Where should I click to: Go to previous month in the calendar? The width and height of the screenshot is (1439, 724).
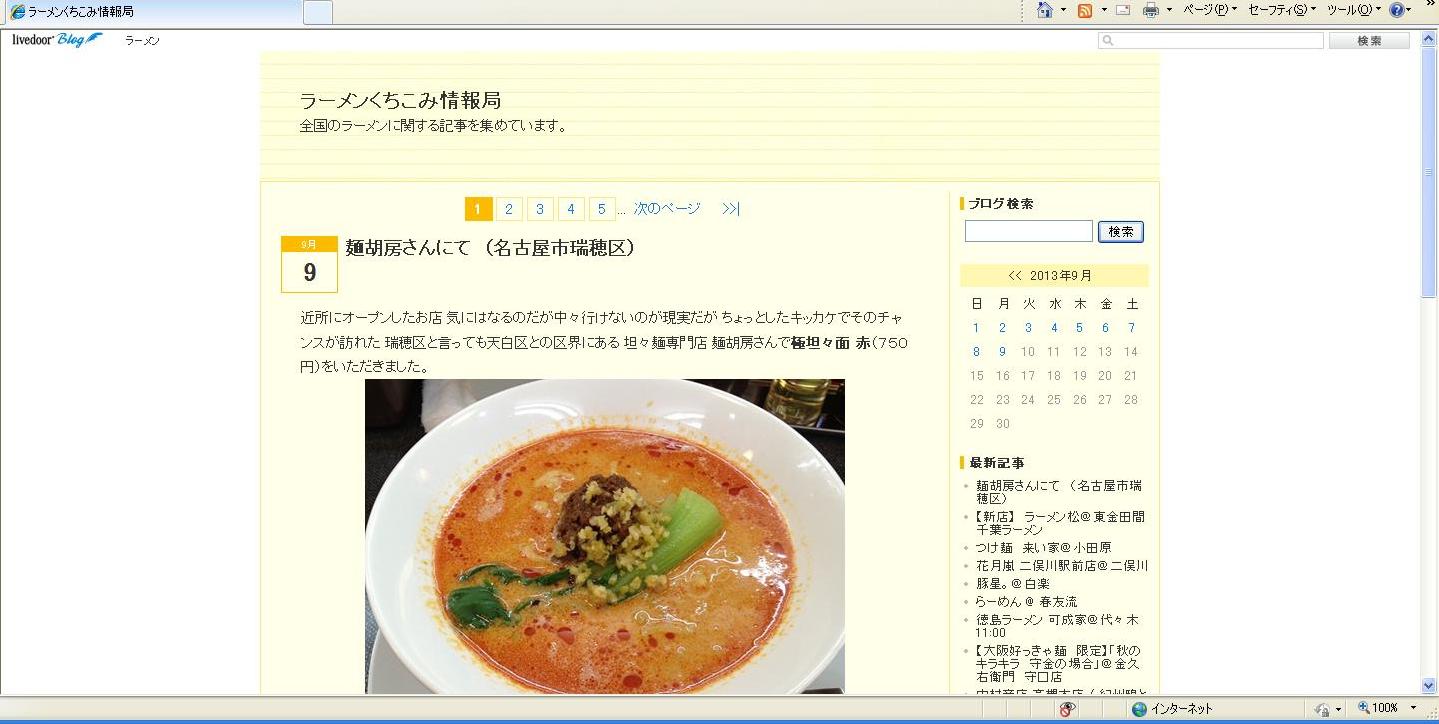1015,276
